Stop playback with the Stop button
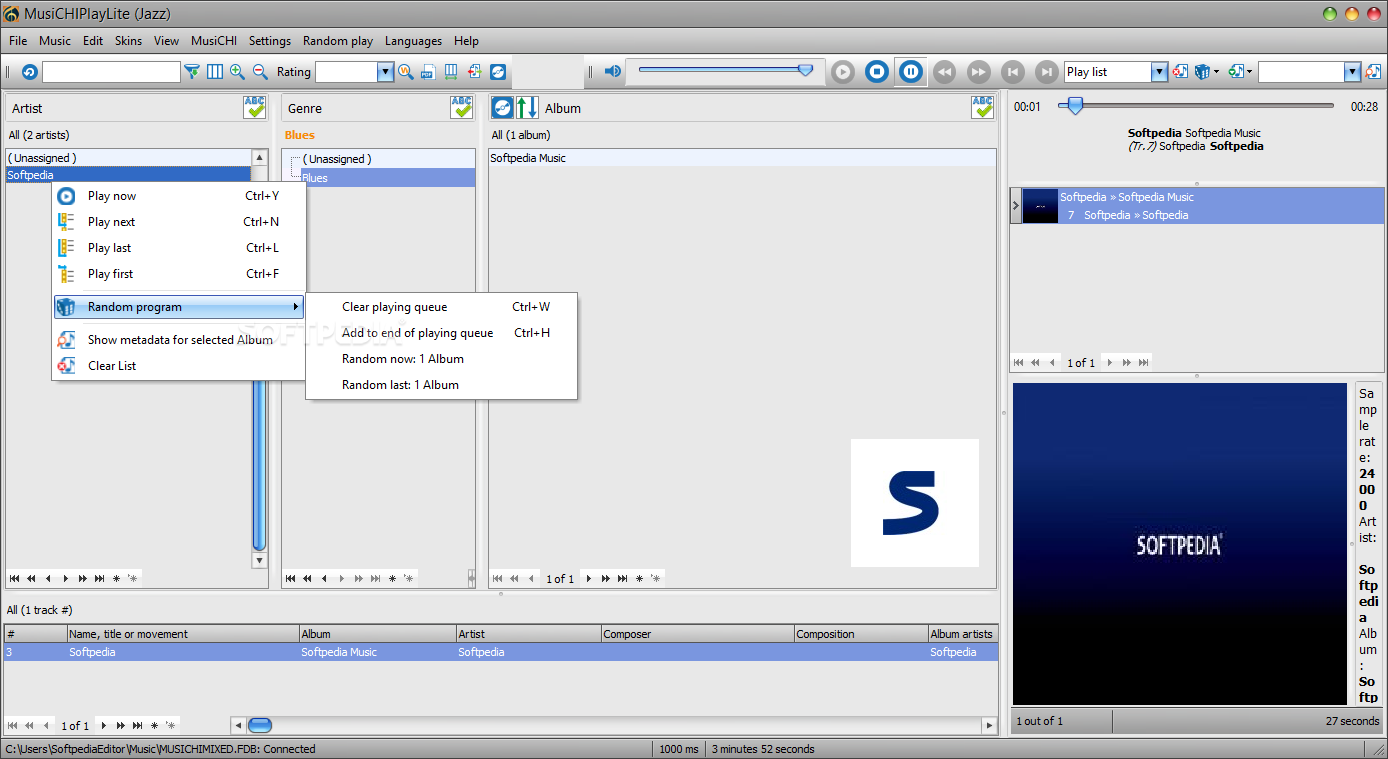 point(877,72)
